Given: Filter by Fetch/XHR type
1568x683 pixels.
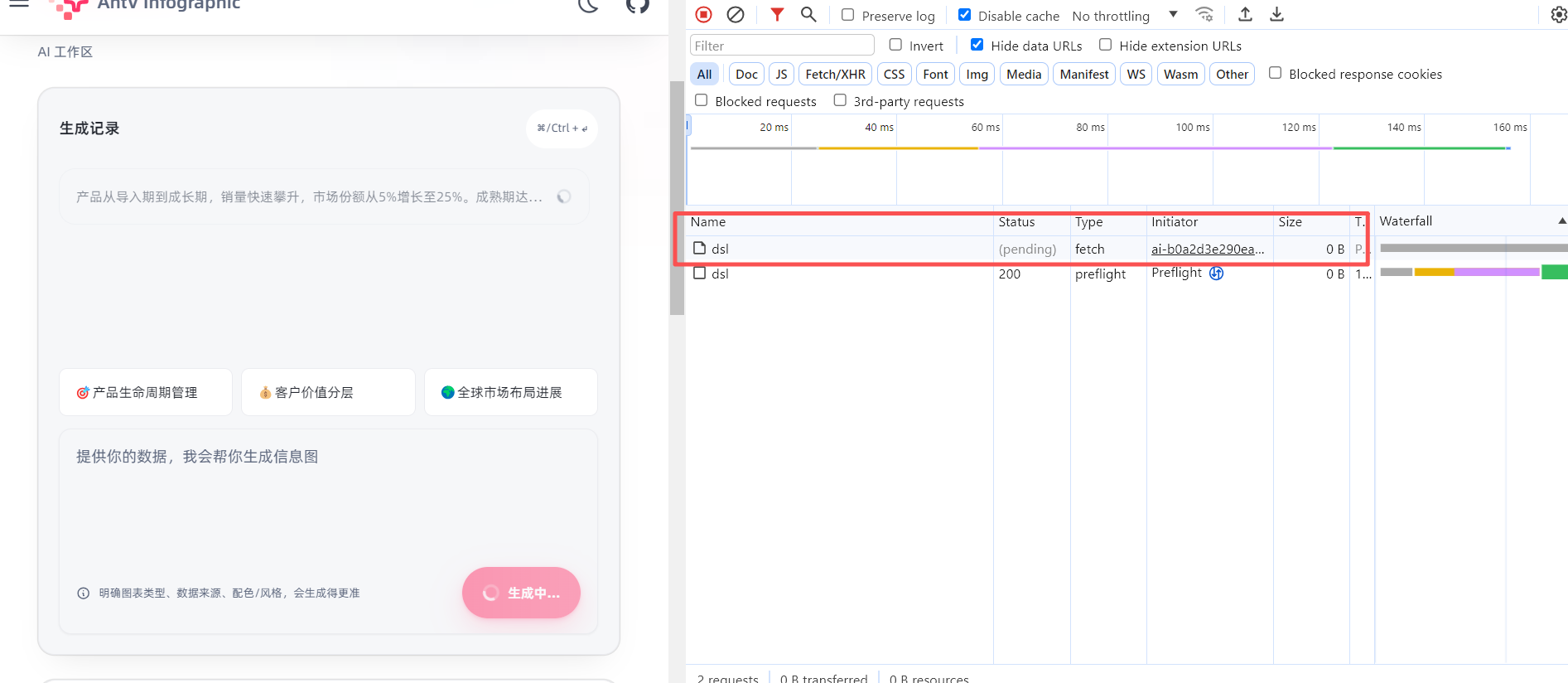Looking at the screenshot, I should point(835,74).
